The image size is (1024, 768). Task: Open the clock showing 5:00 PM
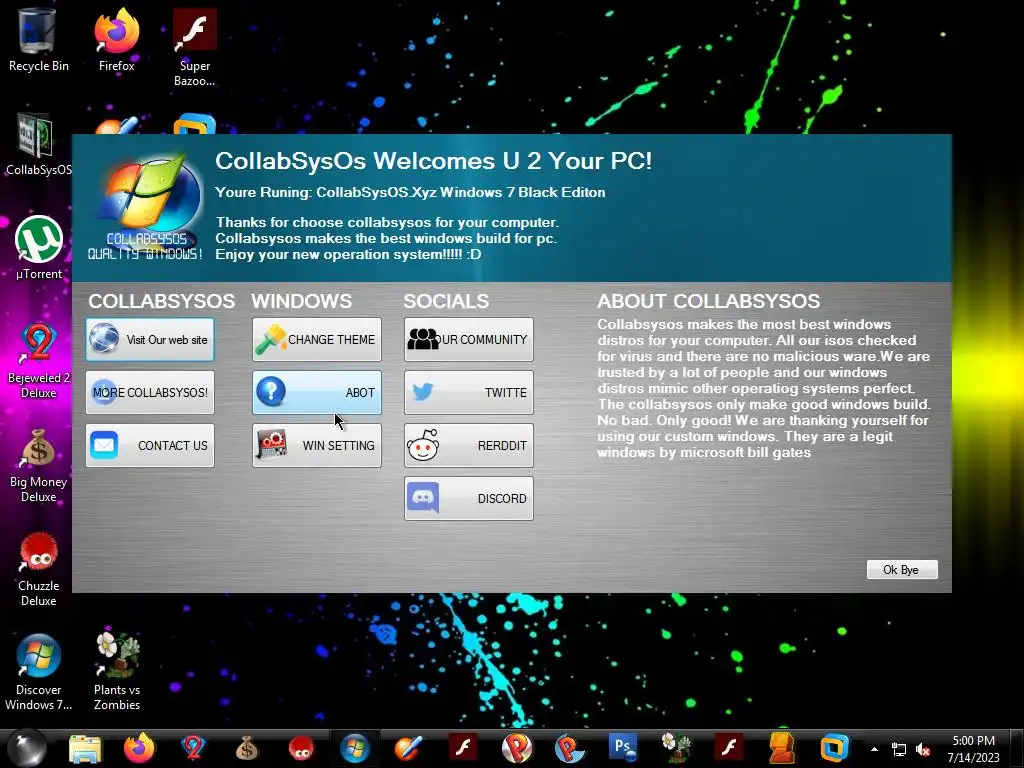click(973, 749)
